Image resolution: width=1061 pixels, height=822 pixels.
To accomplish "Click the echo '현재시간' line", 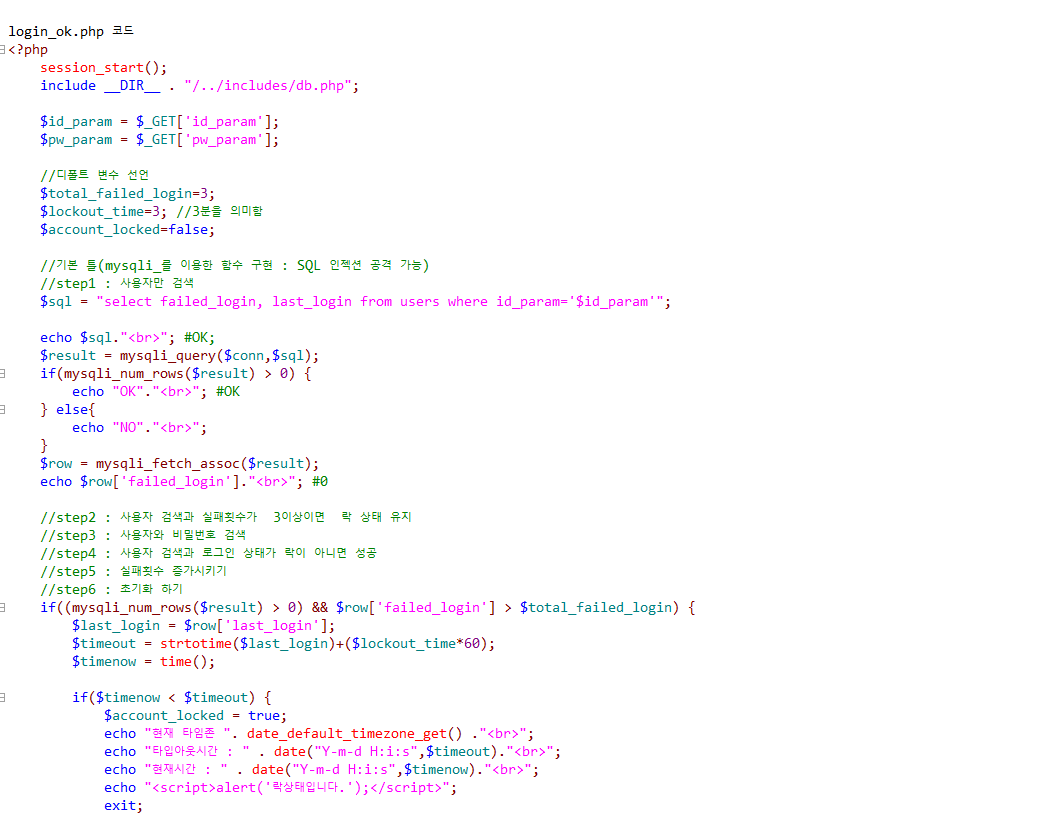I will (x=321, y=770).
